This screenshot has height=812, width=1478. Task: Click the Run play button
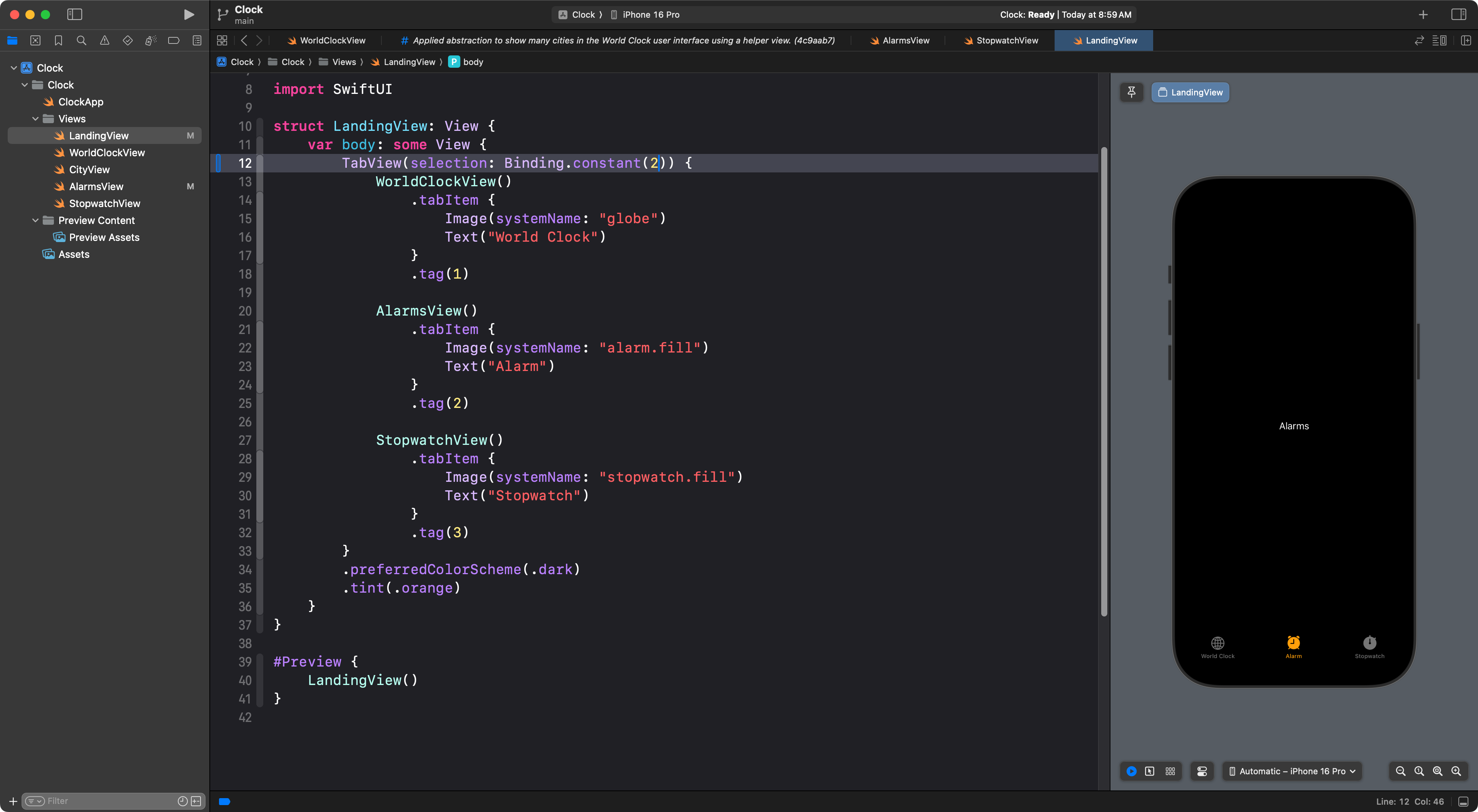pyautogui.click(x=188, y=14)
